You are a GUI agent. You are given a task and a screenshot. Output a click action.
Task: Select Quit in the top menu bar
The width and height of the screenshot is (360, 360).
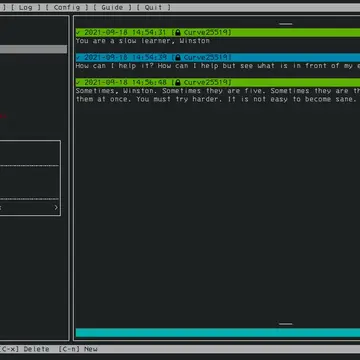click(x=153, y=7)
